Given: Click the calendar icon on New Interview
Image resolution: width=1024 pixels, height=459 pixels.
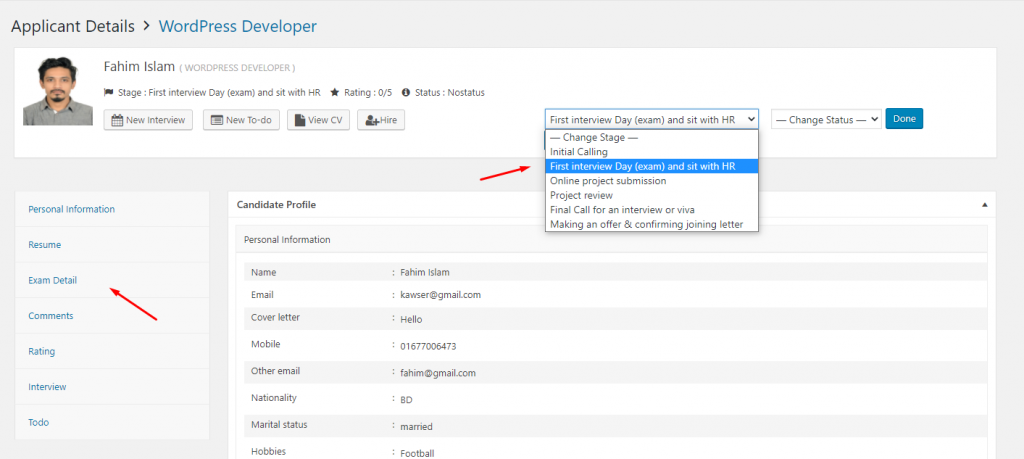Looking at the screenshot, I should pos(118,120).
